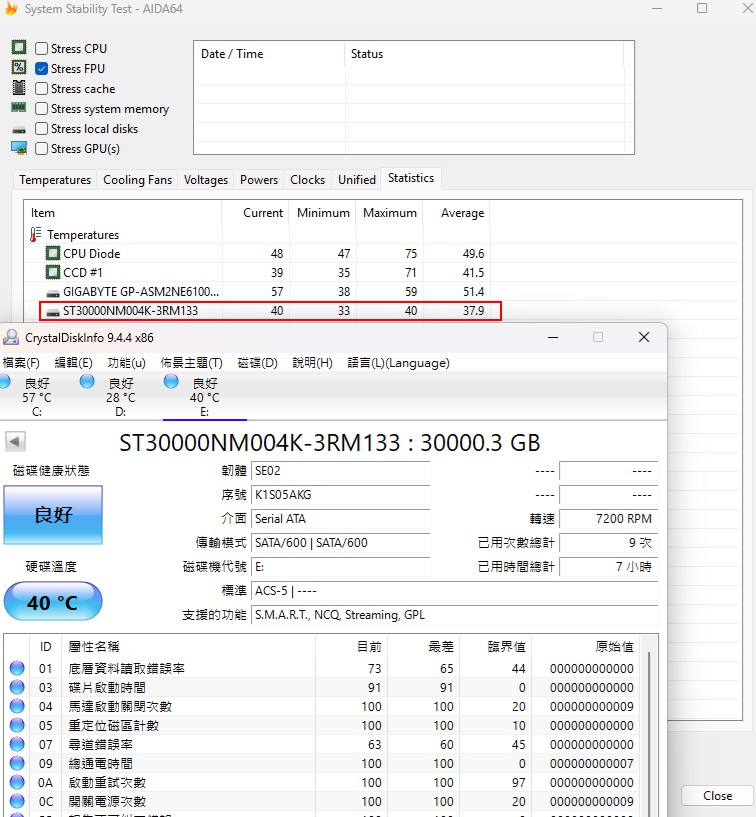Click the serial number field K1S05AKG
The image size is (756, 817).
pos(341,494)
